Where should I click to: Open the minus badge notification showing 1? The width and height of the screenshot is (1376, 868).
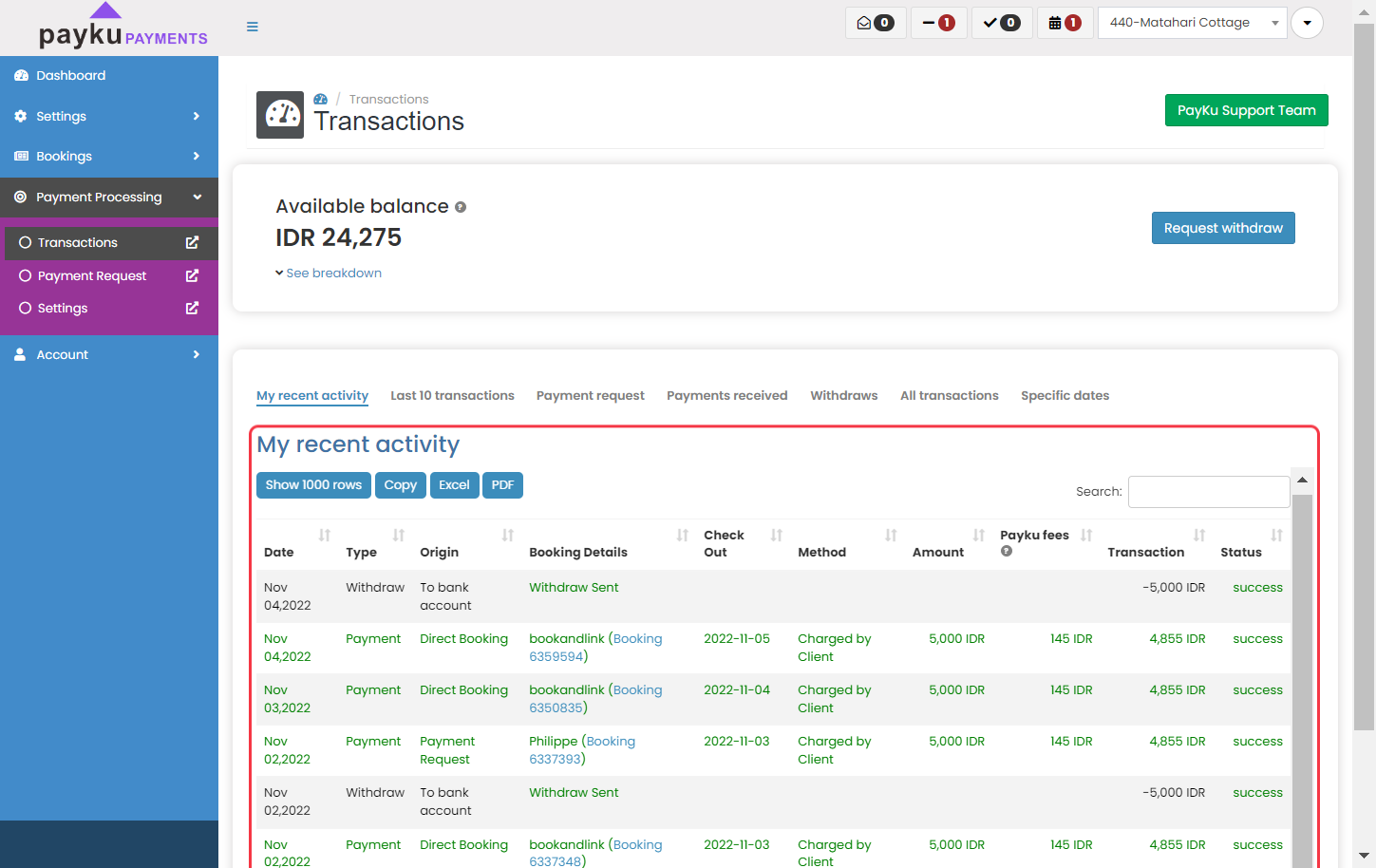(938, 23)
